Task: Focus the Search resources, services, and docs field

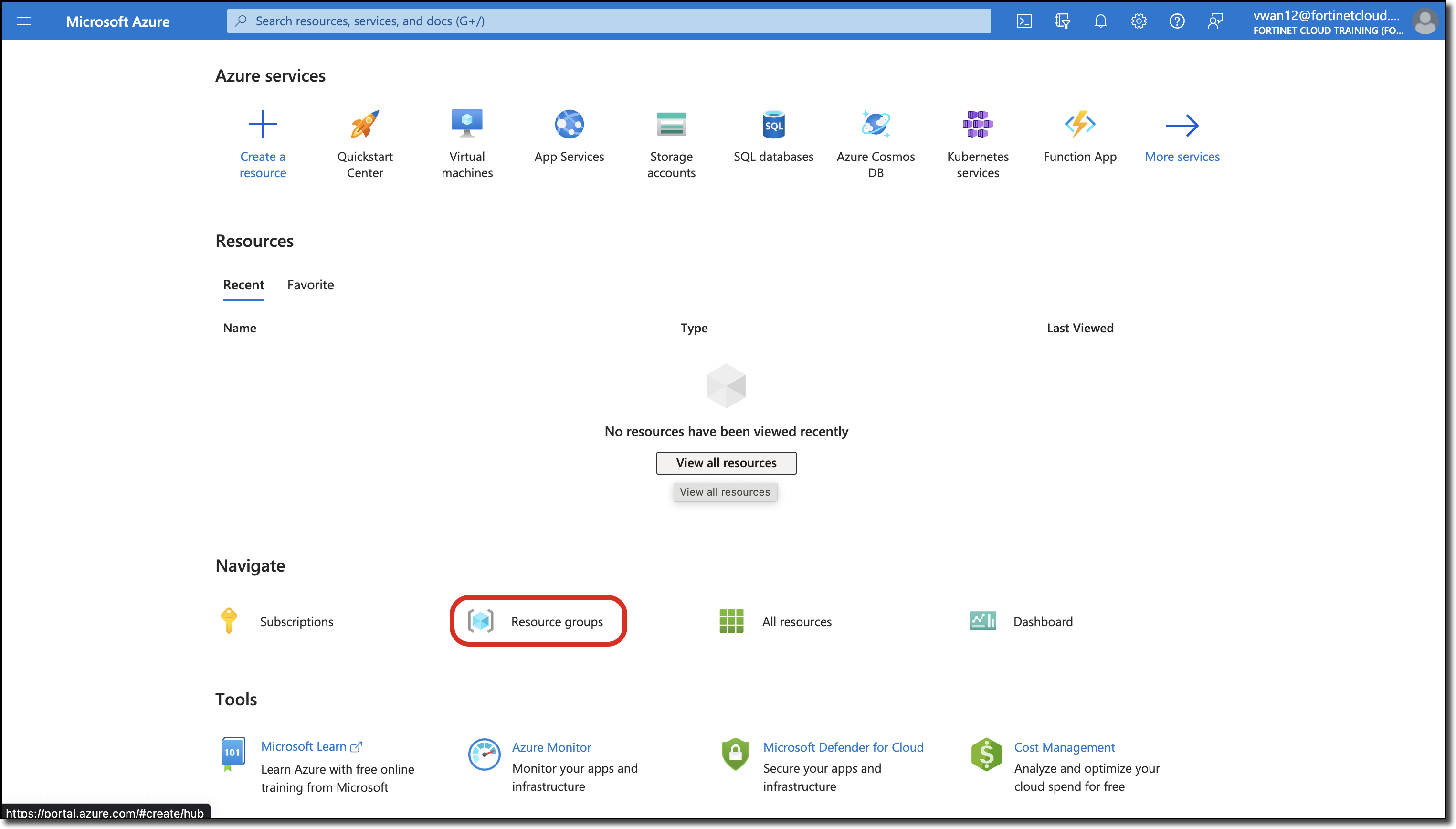Action: click(x=609, y=21)
